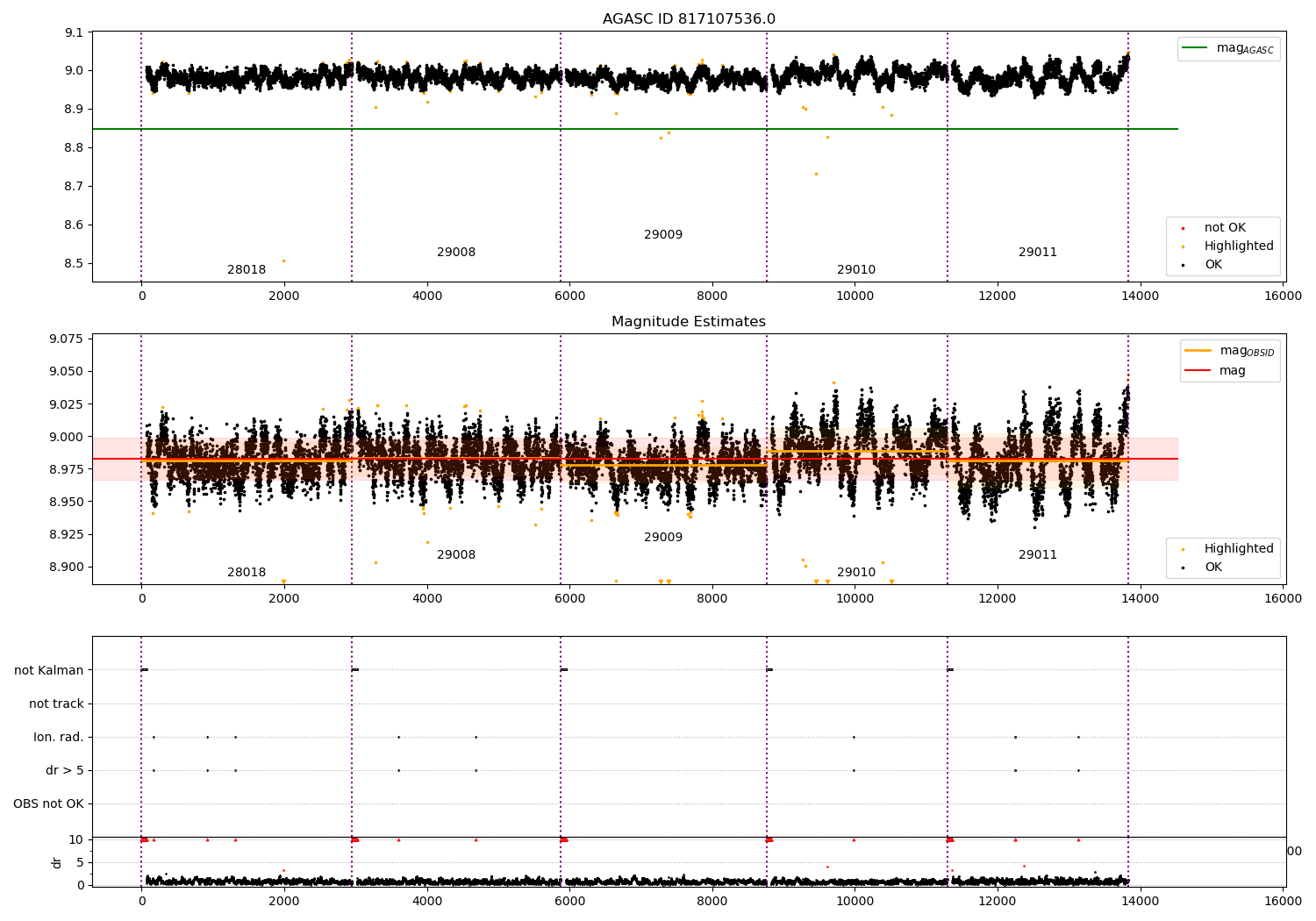
Task: Click the 'not OK' legend entry
Action: (1225, 228)
